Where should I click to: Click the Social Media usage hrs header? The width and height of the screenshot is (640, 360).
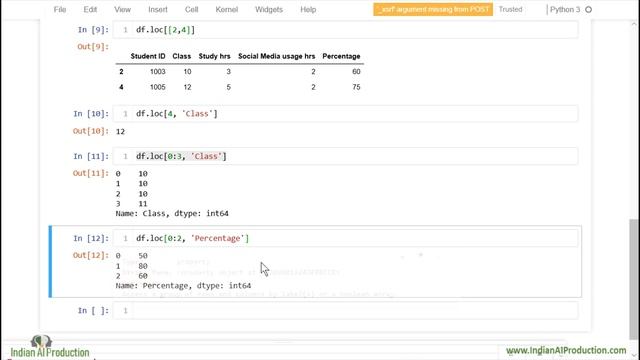(276, 56)
